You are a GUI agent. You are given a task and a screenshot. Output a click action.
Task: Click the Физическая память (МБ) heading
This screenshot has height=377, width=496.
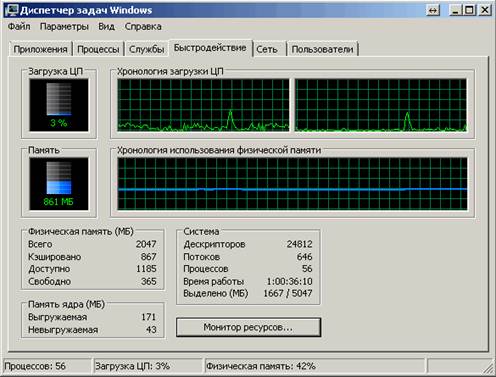(81, 231)
